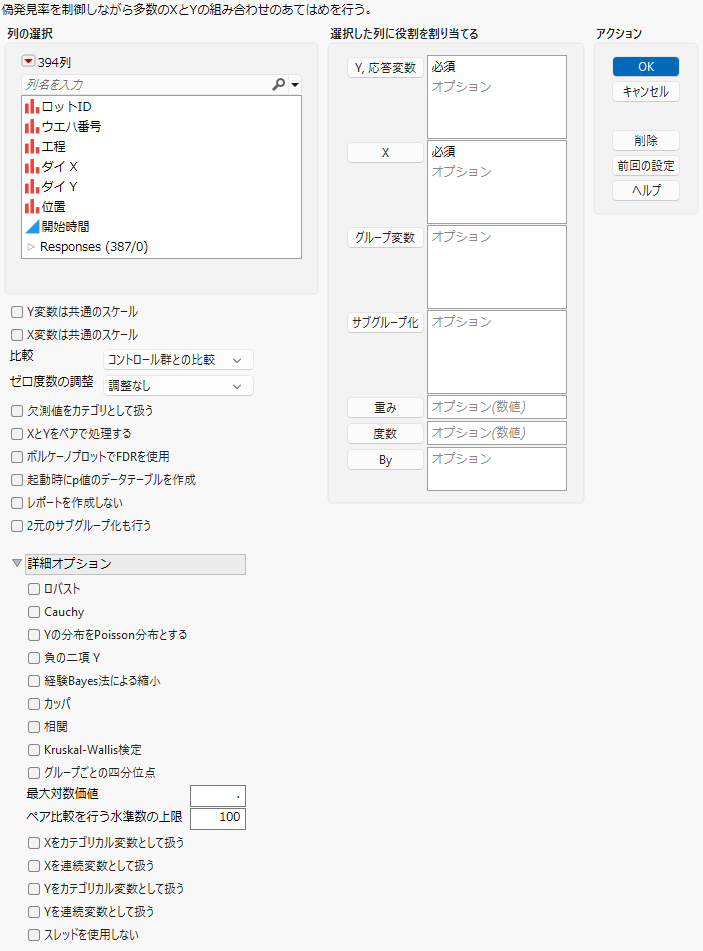
Task: Click the Y, 応答変数 role button
Action: 385,68
